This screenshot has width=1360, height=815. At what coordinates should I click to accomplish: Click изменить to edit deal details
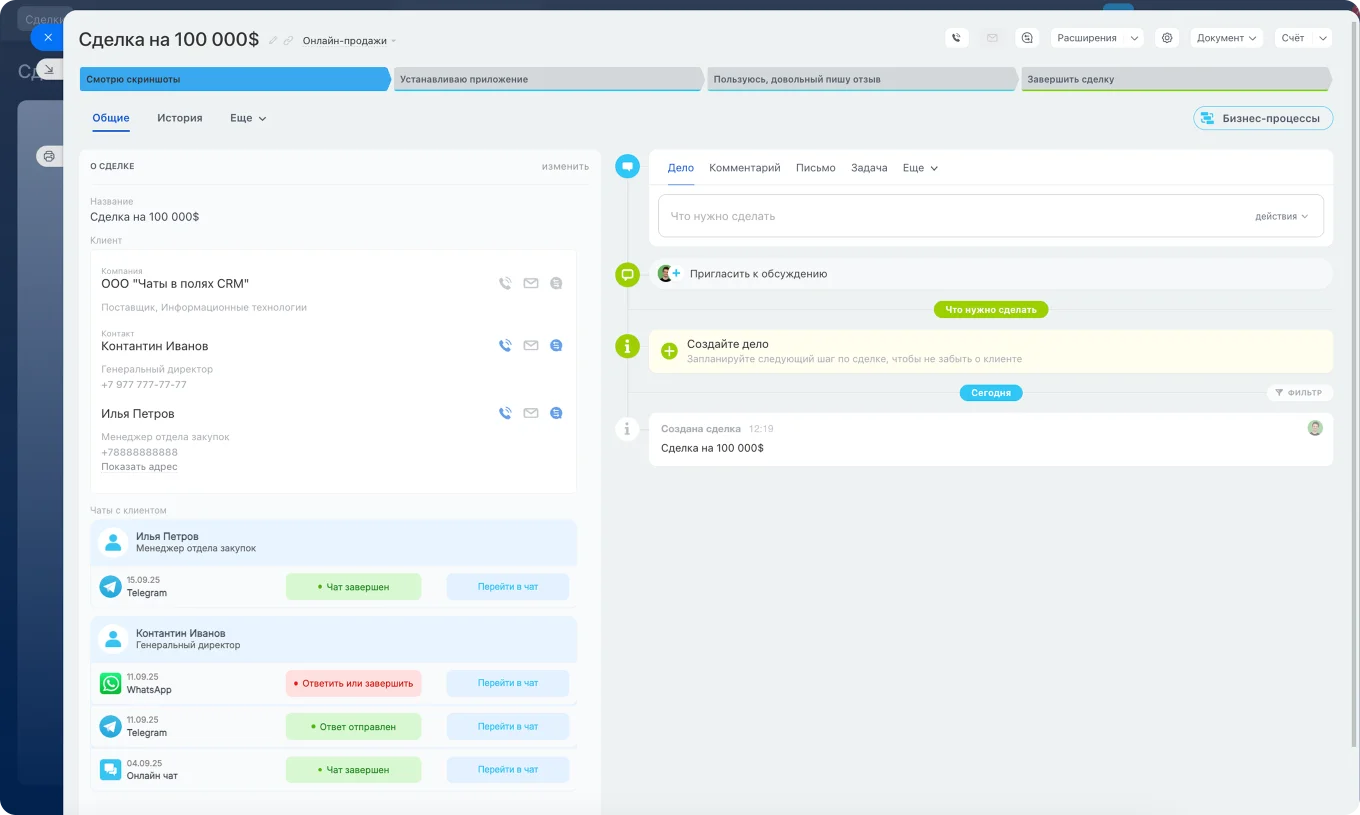(565, 166)
